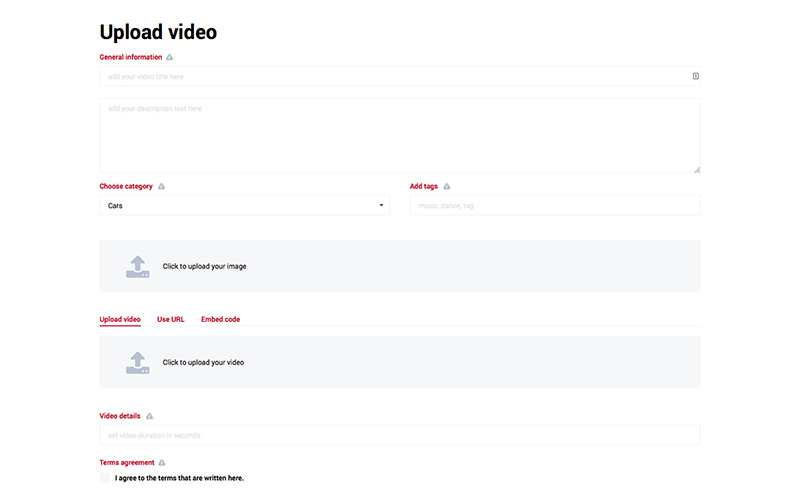Check the terms agreement checkbox
This screenshot has width=800, height=496.
(x=105, y=478)
